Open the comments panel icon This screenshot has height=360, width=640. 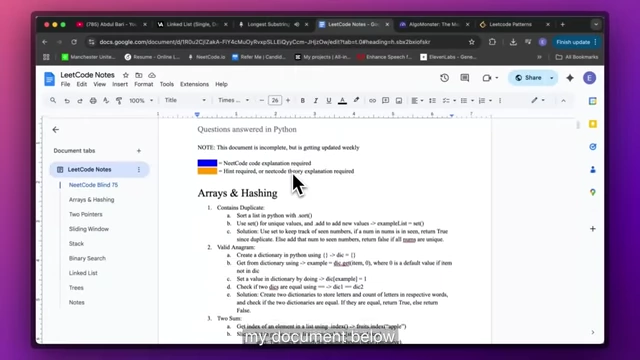[464, 78]
